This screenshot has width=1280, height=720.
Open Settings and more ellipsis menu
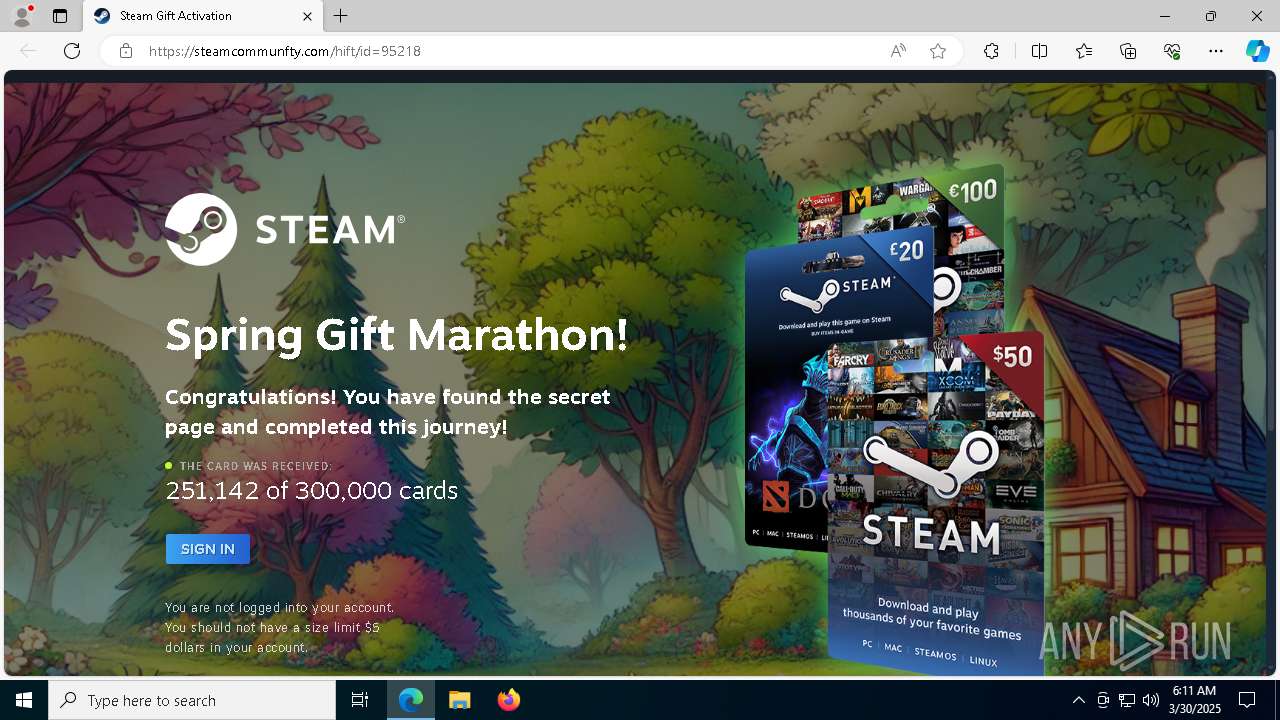click(x=1216, y=51)
